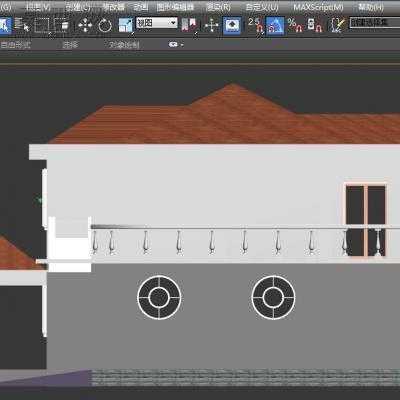Toggle the 2.5D Snaps magnet
This screenshot has height=400, width=400.
(x=255, y=25)
